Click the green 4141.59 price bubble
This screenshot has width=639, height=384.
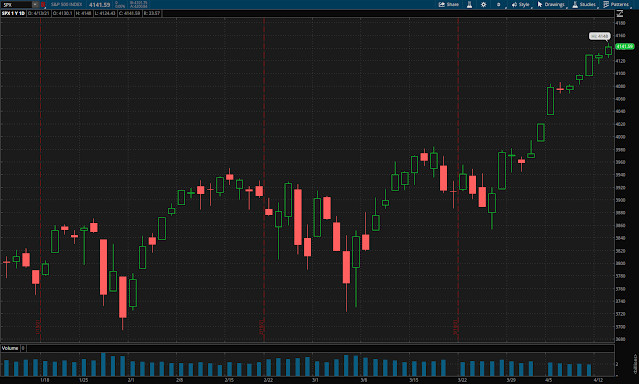click(624, 46)
